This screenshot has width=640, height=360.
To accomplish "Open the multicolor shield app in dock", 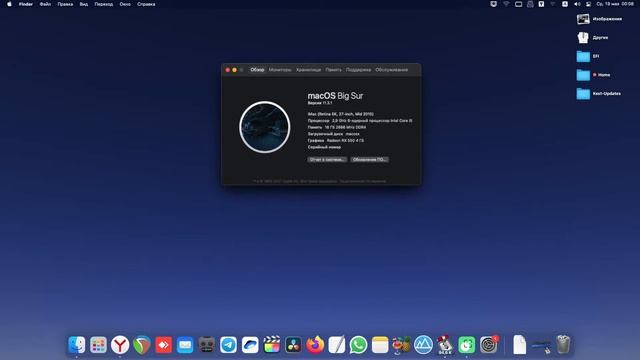I will click(142, 345).
